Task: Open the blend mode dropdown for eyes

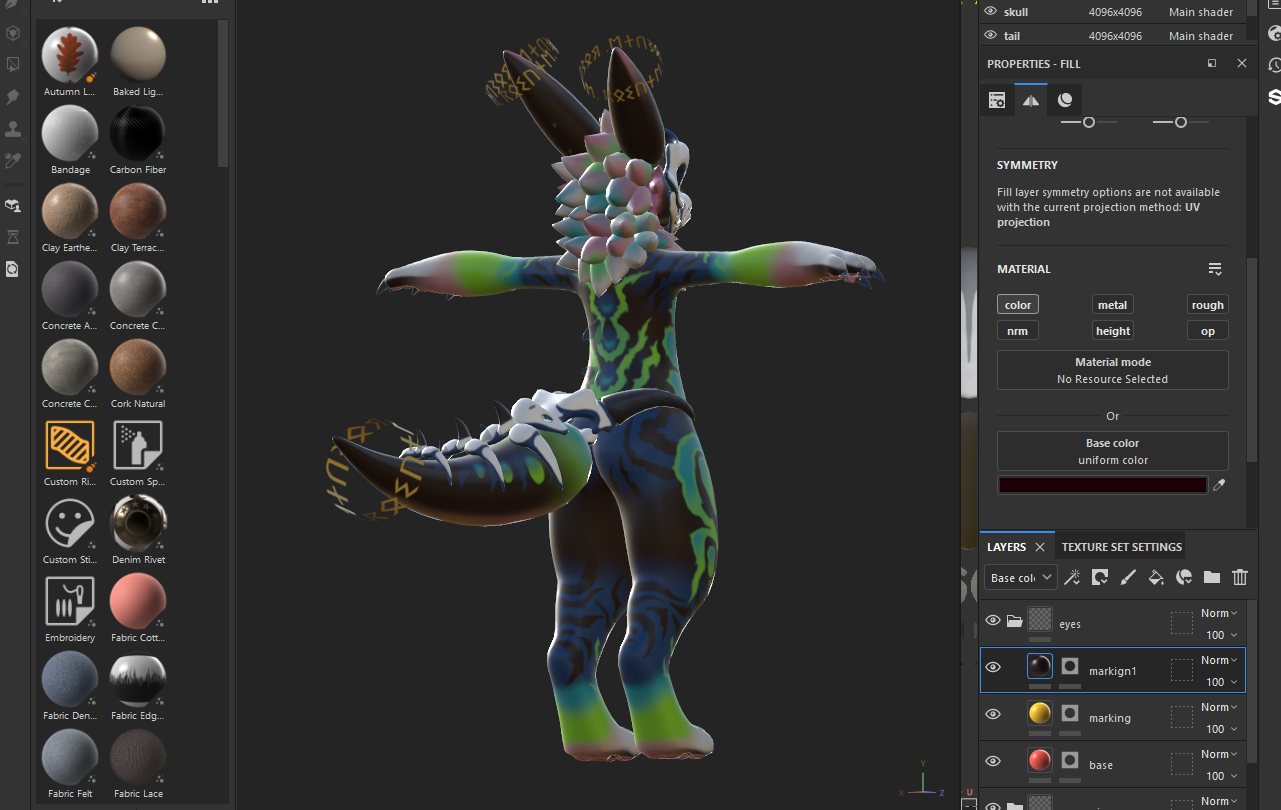Action: 1220,613
